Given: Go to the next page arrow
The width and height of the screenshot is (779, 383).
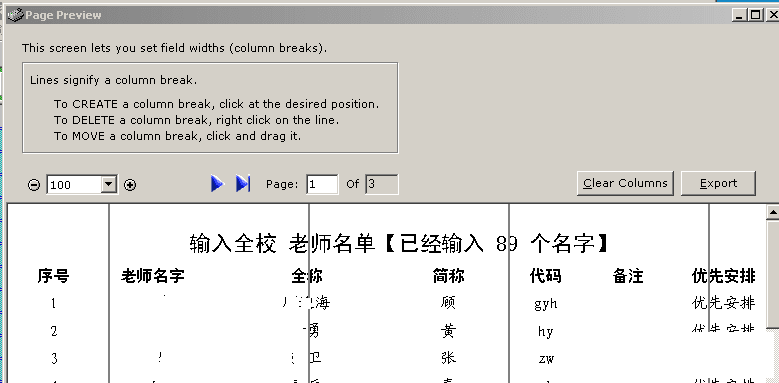Looking at the screenshot, I should 217,183.
